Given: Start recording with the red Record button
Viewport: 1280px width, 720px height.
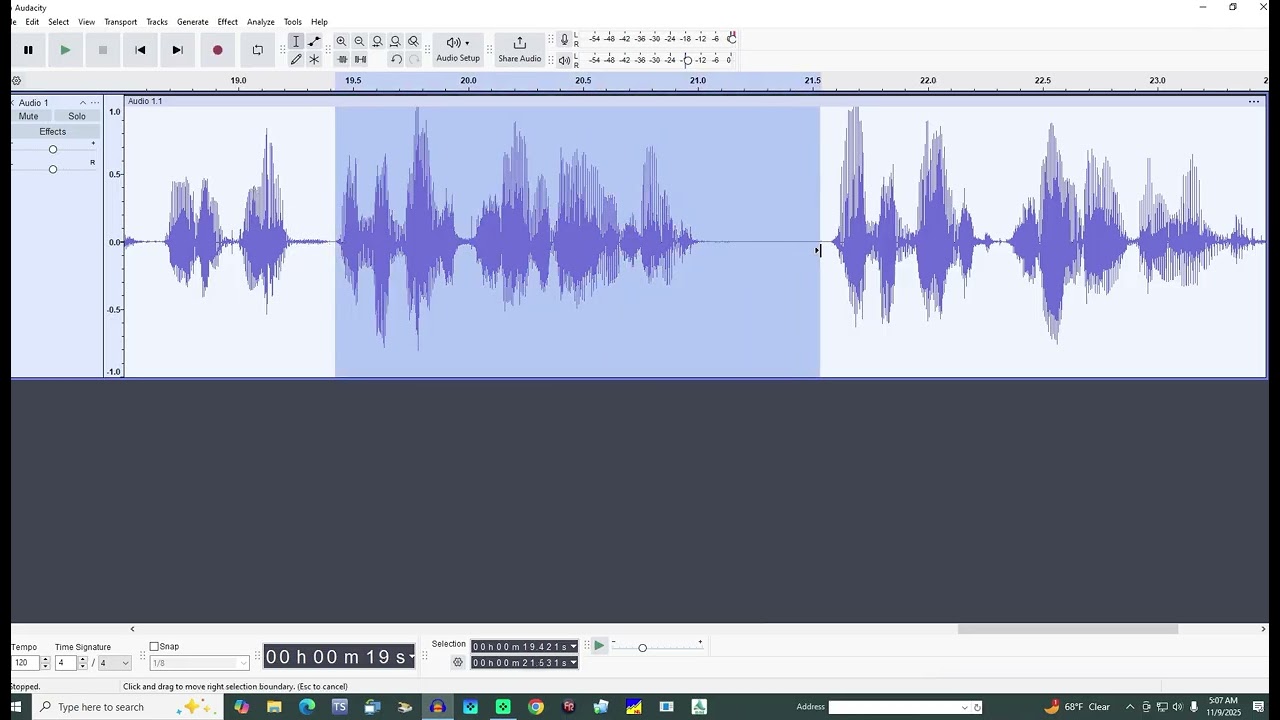Looking at the screenshot, I should click(x=217, y=50).
